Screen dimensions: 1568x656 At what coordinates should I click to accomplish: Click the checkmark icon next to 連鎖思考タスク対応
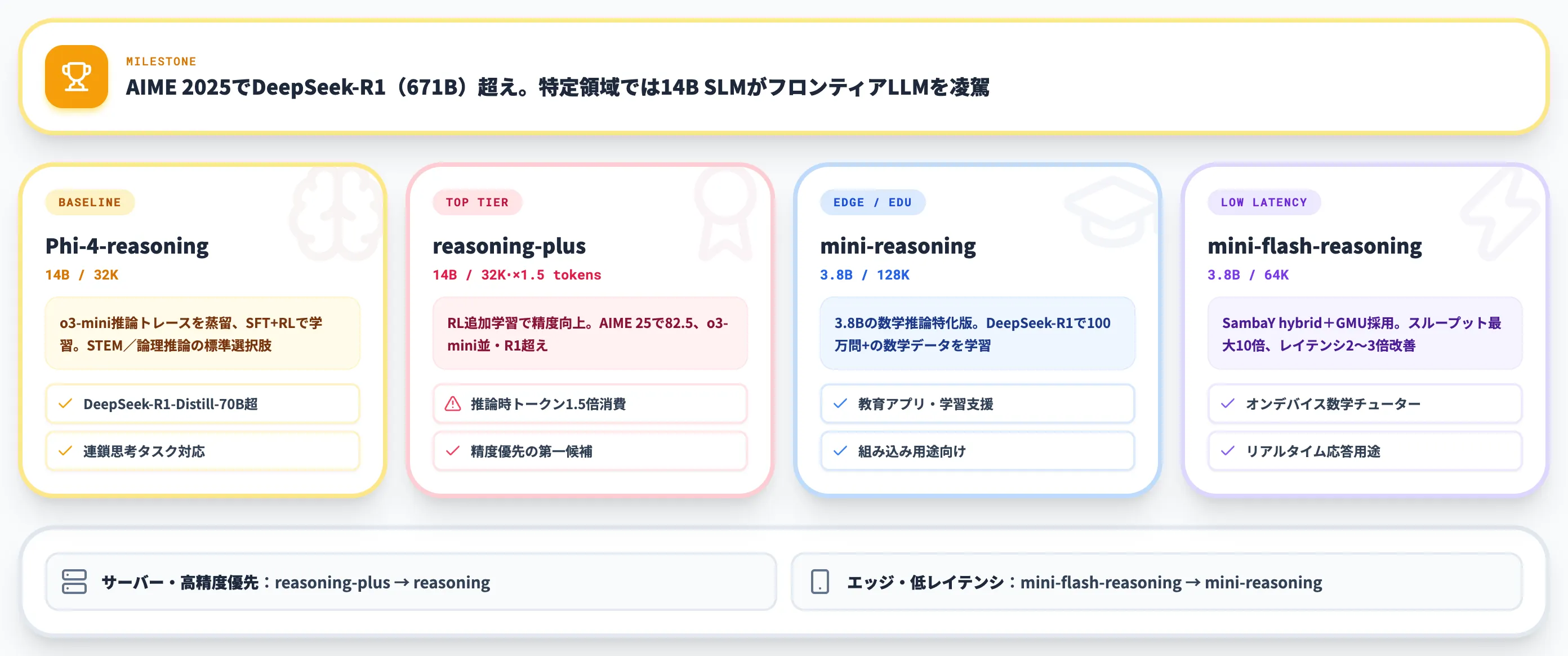click(x=65, y=451)
